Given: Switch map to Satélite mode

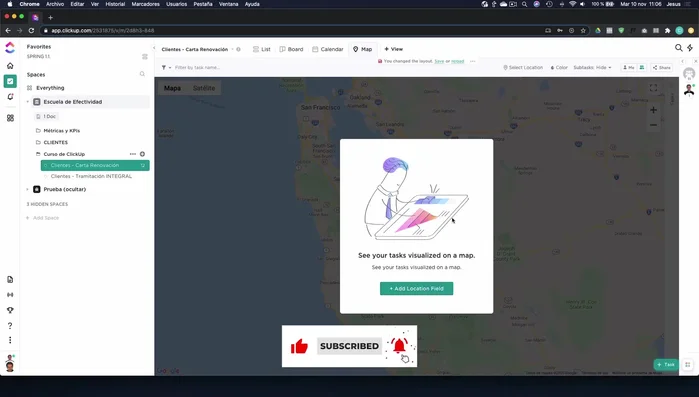Looking at the screenshot, I should [x=204, y=88].
